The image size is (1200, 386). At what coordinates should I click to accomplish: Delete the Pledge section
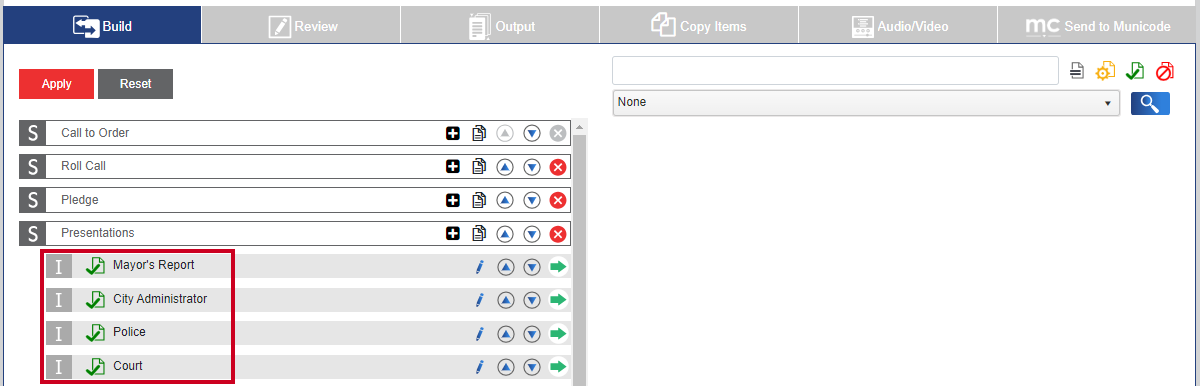[558, 200]
